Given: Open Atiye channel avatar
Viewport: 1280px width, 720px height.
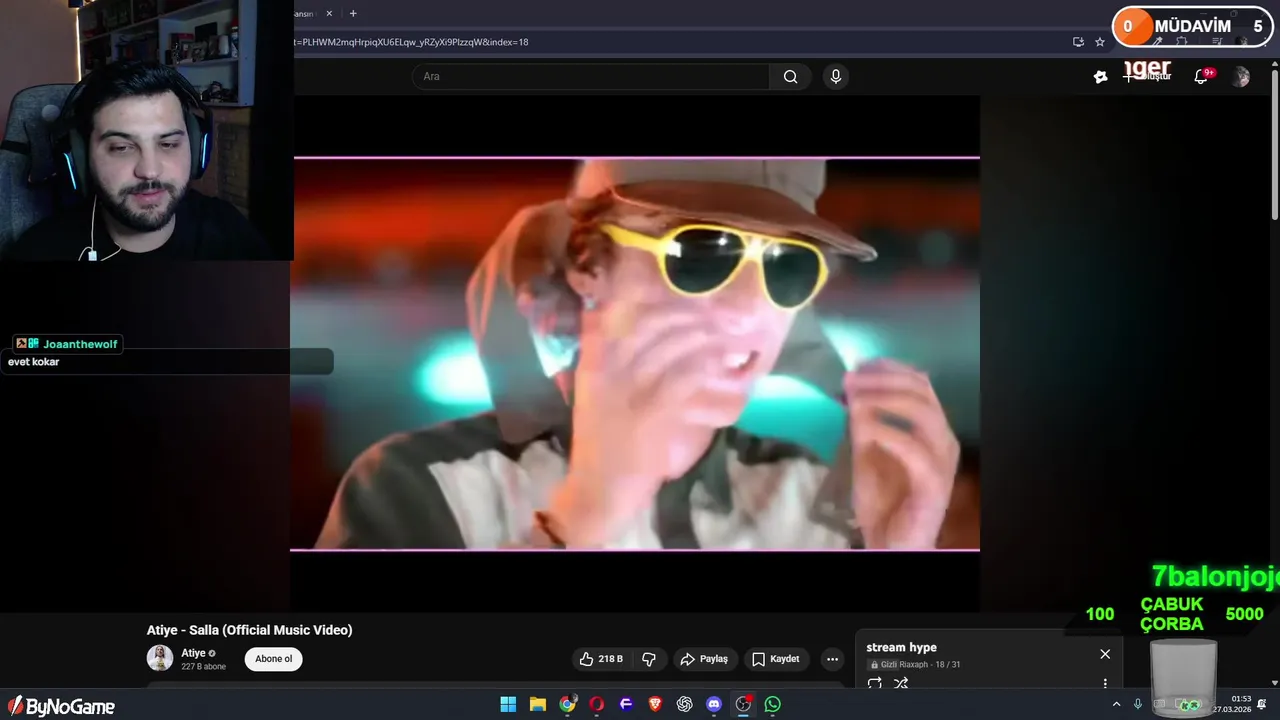Looking at the screenshot, I should pyautogui.click(x=160, y=658).
